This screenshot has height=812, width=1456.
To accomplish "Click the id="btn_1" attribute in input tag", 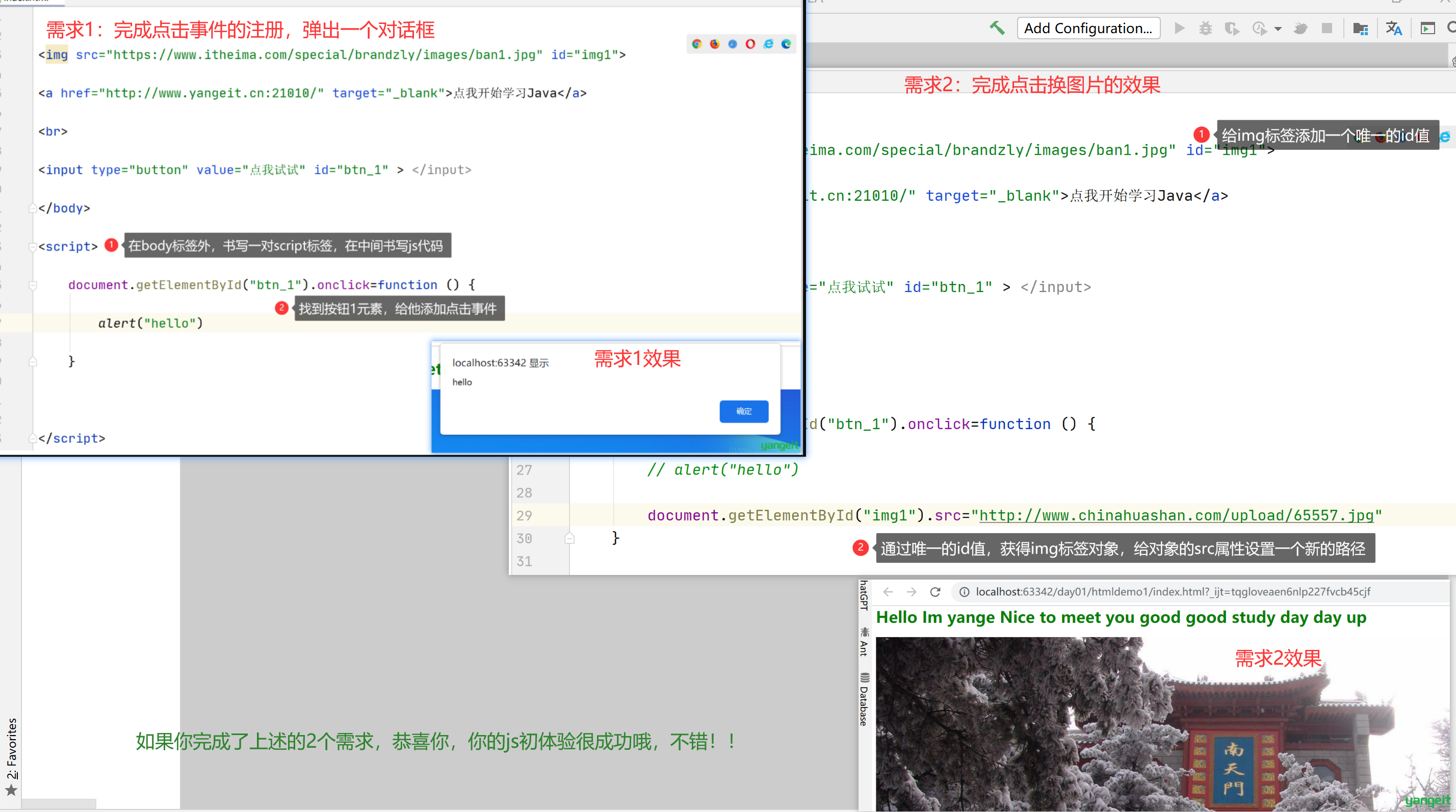I will tap(351, 170).
